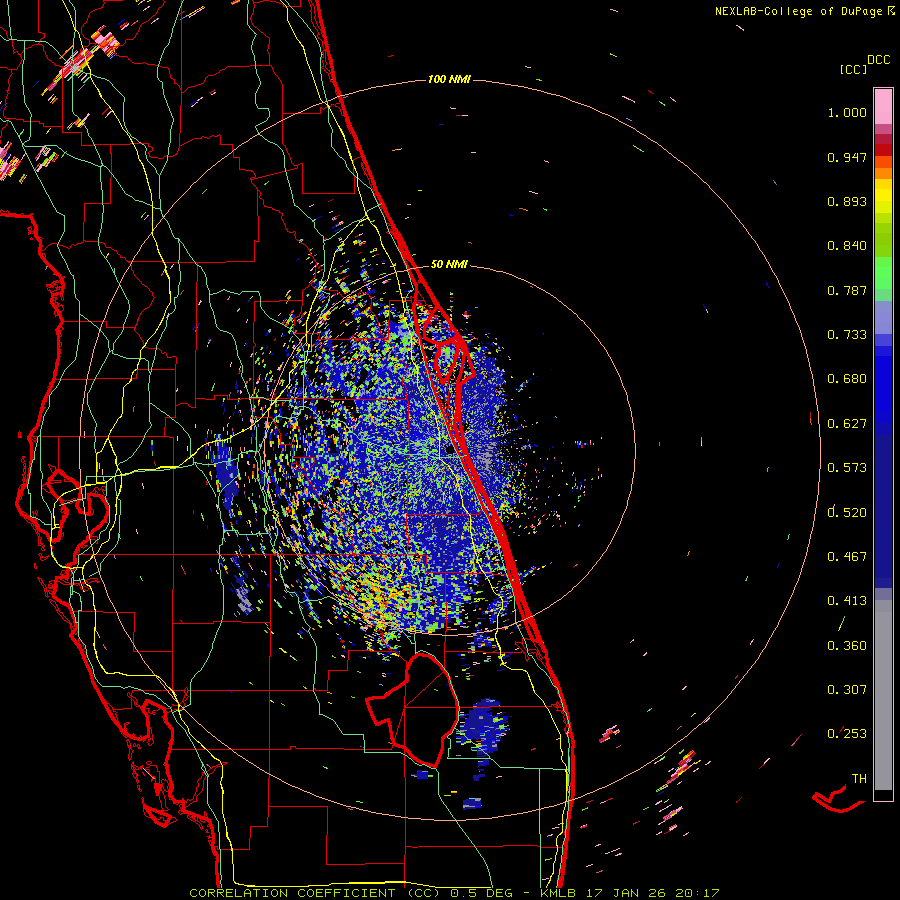Click the 0.627 scale value

847,424
